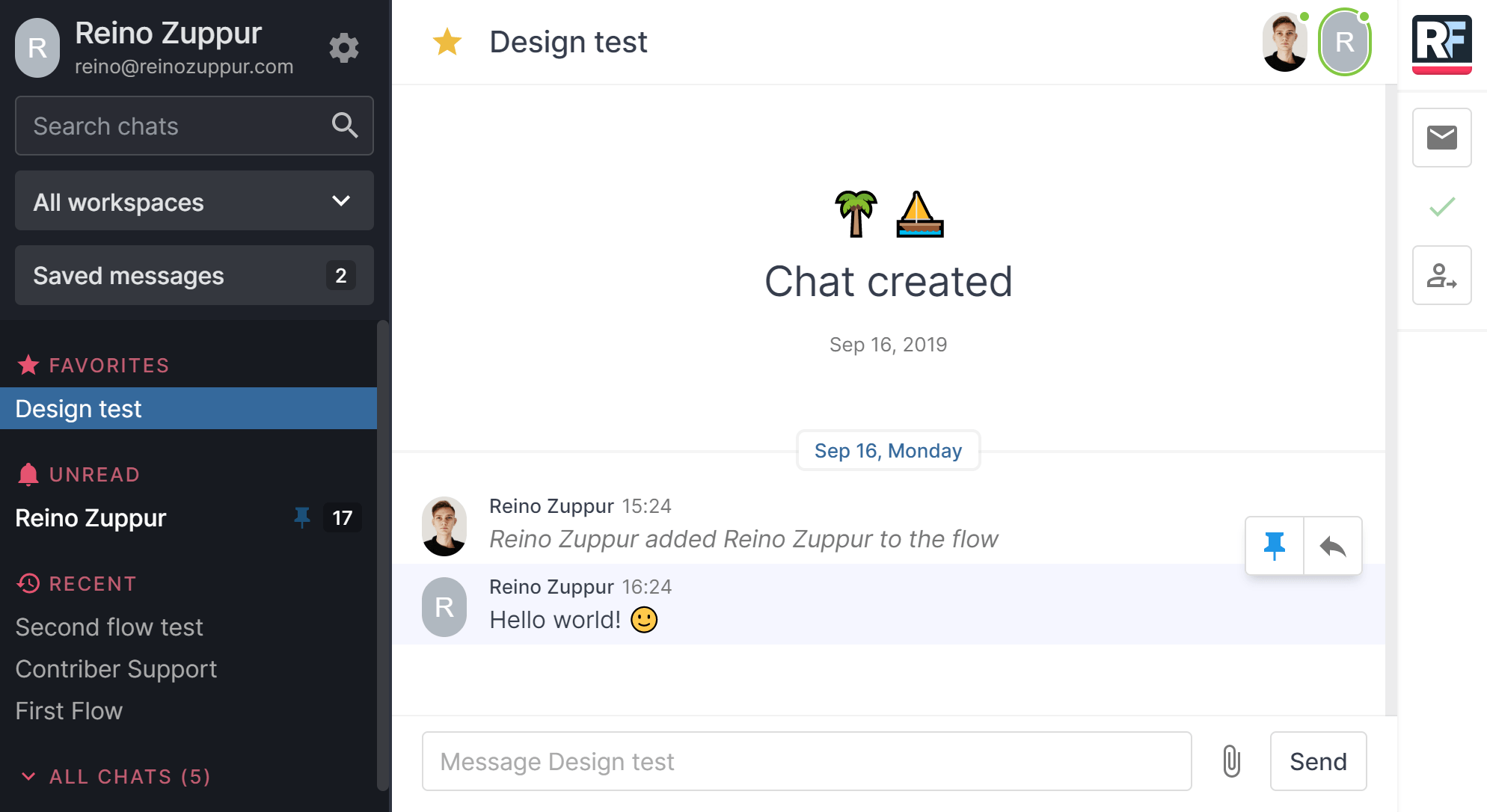Open the RF workspace logo
The width and height of the screenshot is (1487, 812).
(x=1441, y=43)
